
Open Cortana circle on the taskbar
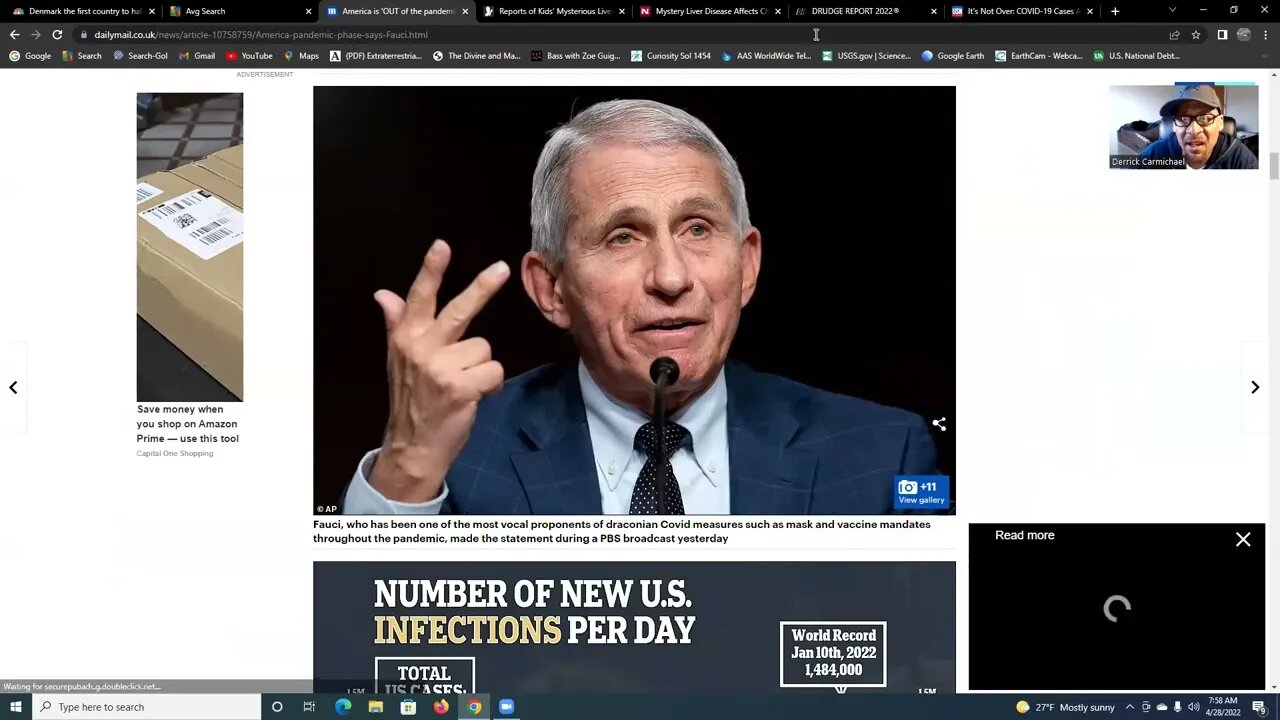coord(277,707)
